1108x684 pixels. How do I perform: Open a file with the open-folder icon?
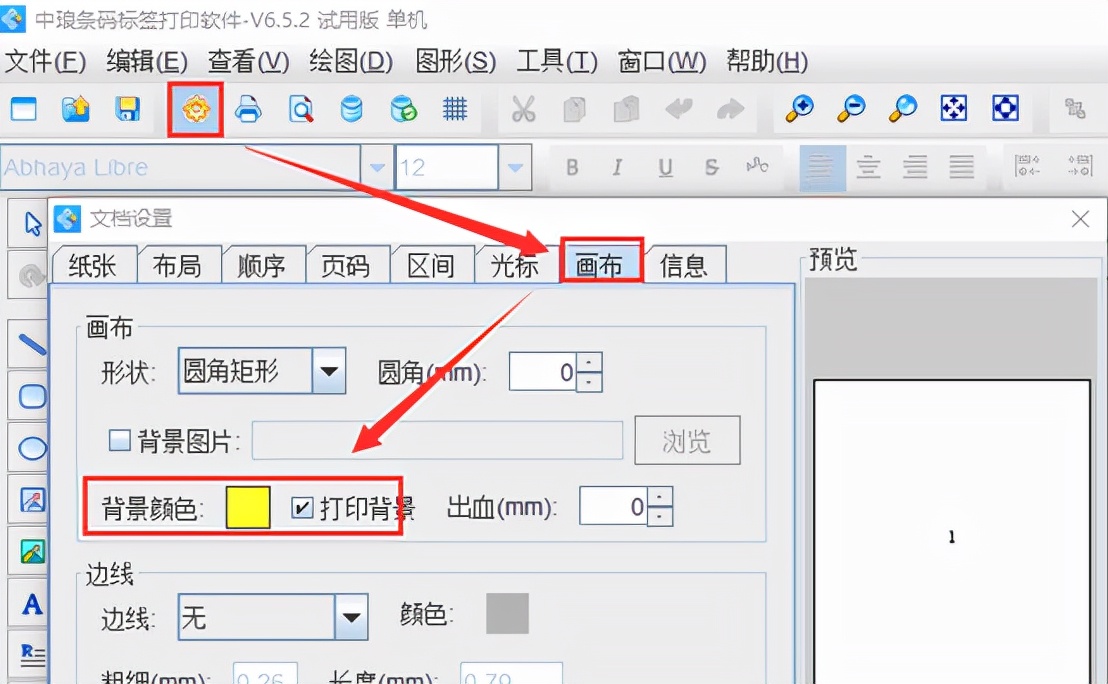point(76,109)
